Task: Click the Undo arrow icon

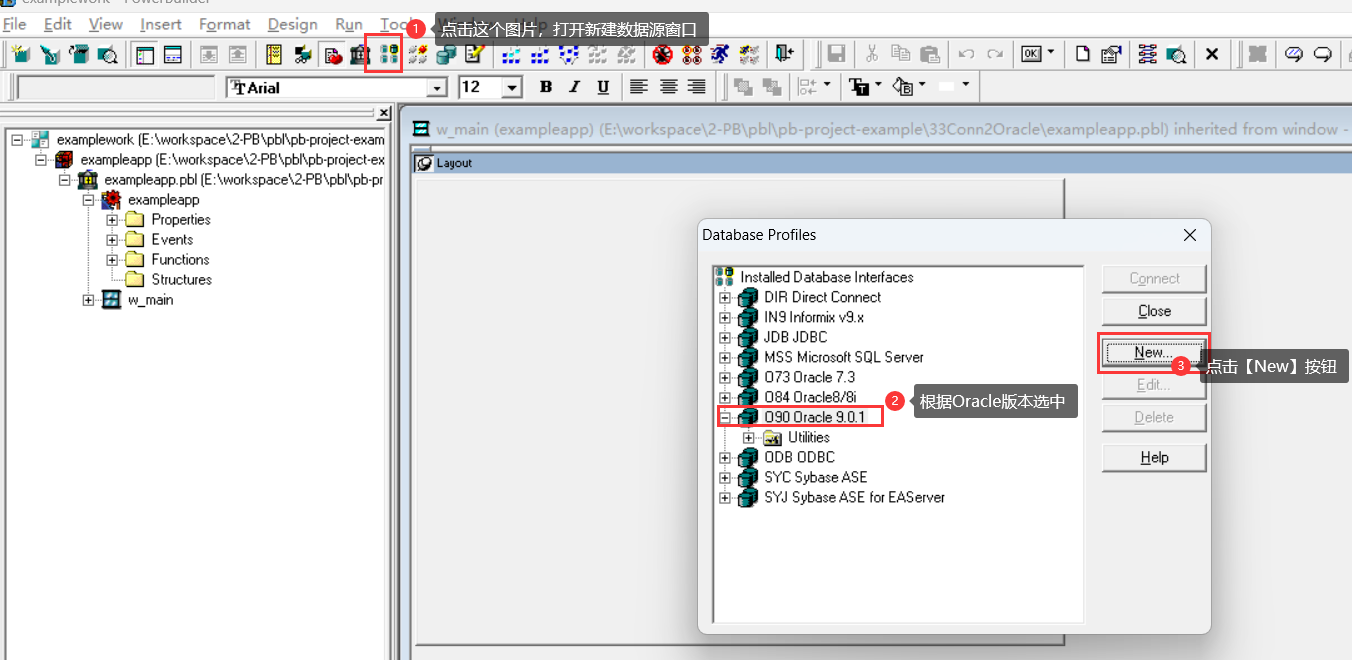Action: pos(966,54)
